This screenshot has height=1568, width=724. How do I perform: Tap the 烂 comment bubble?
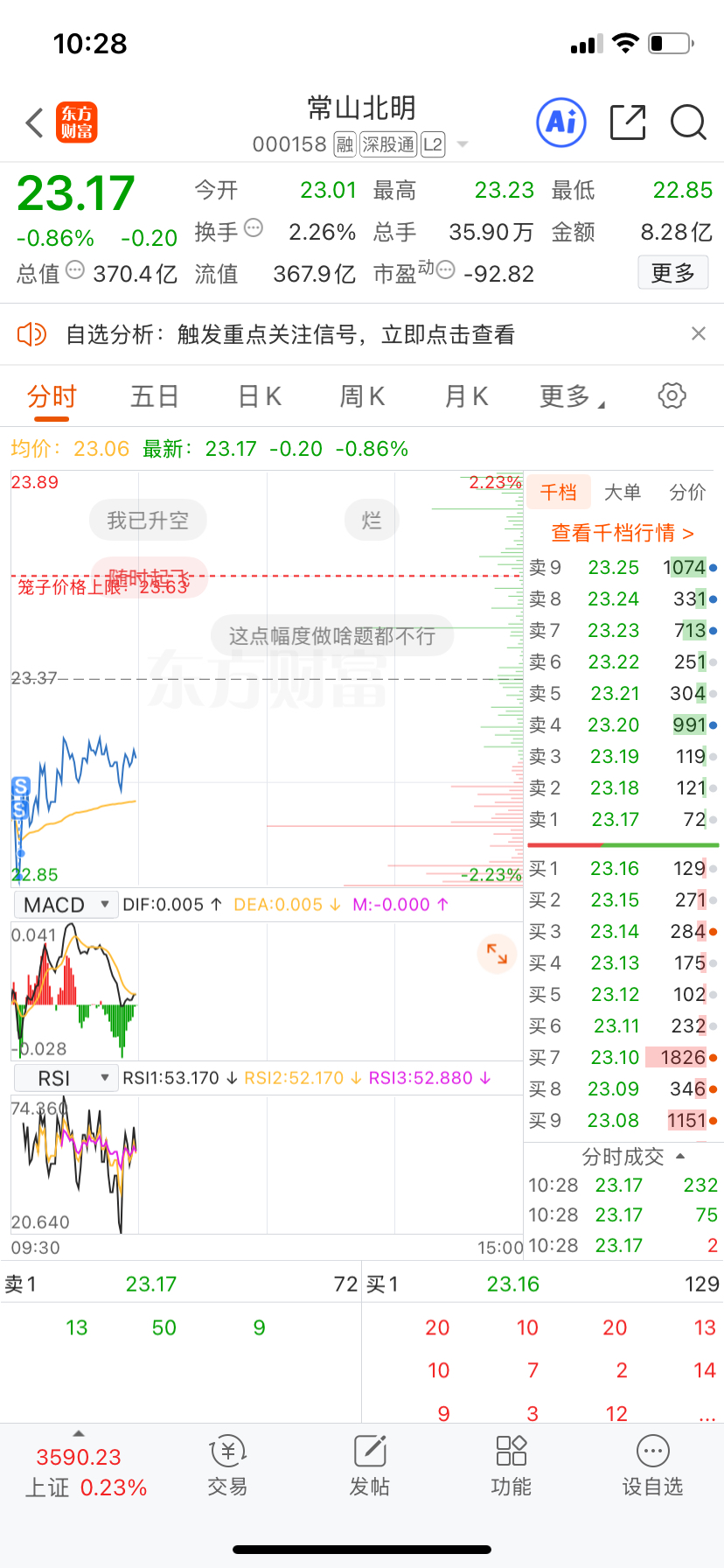pyautogui.click(x=372, y=521)
